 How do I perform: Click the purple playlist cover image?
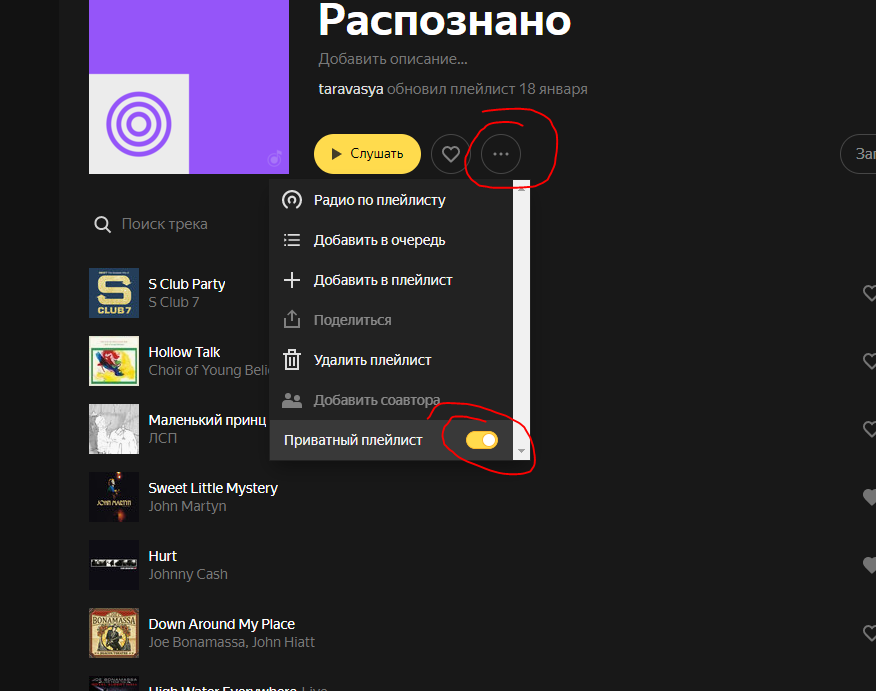tap(188, 87)
